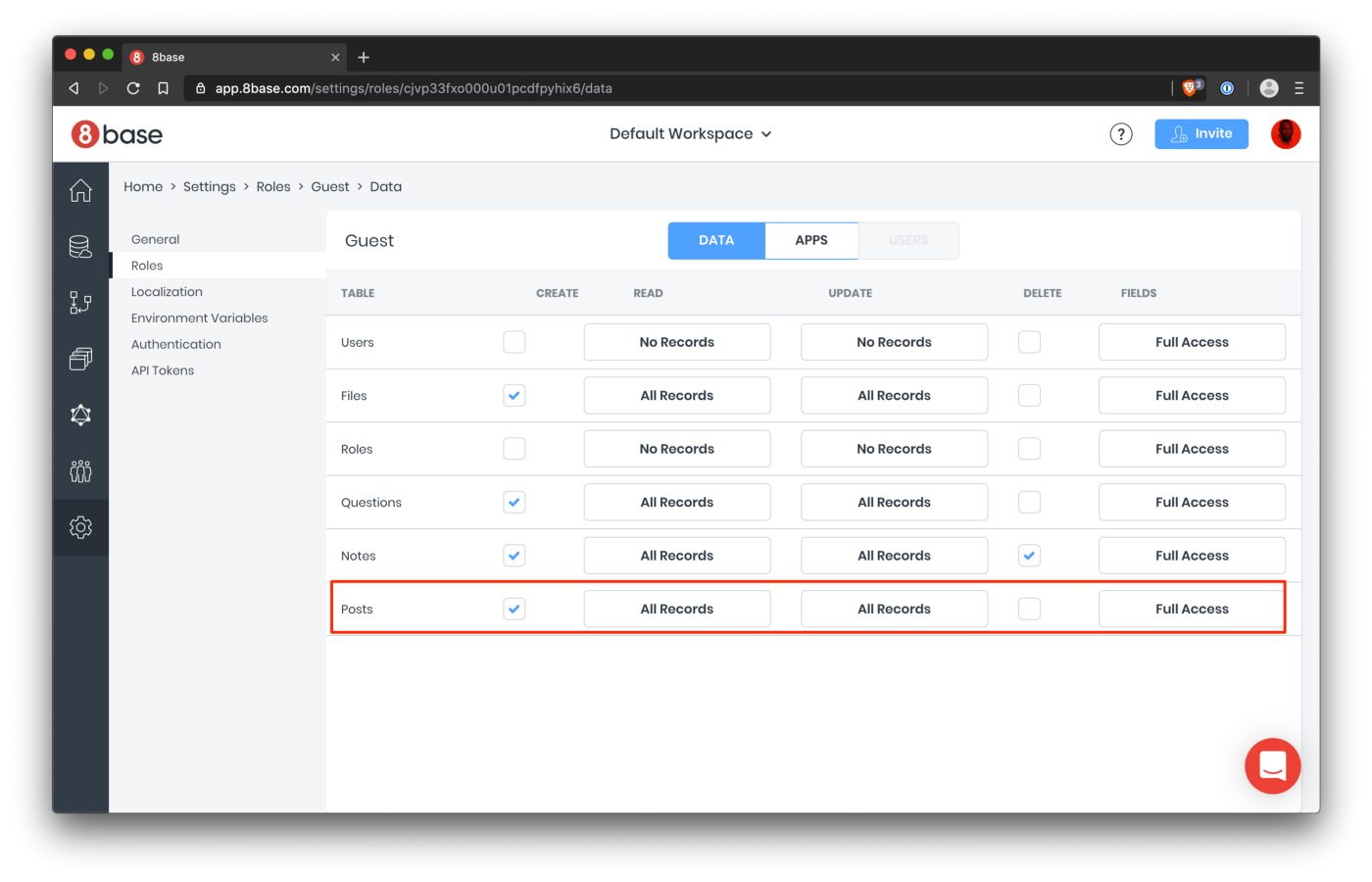View site info via padlock icon
The height and width of the screenshot is (882, 1372).
[x=201, y=88]
